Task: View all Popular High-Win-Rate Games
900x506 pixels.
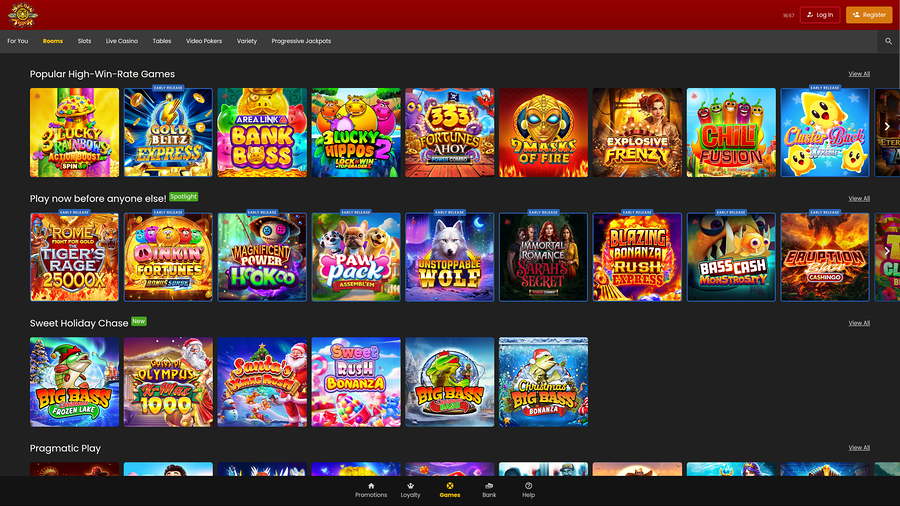Action: point(859,74)
